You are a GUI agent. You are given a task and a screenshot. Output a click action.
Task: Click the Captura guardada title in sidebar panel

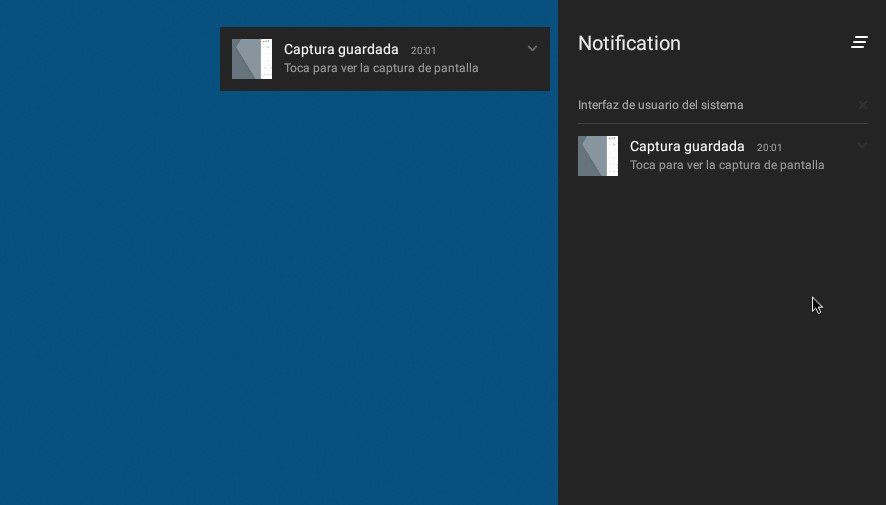click(687, 146)
